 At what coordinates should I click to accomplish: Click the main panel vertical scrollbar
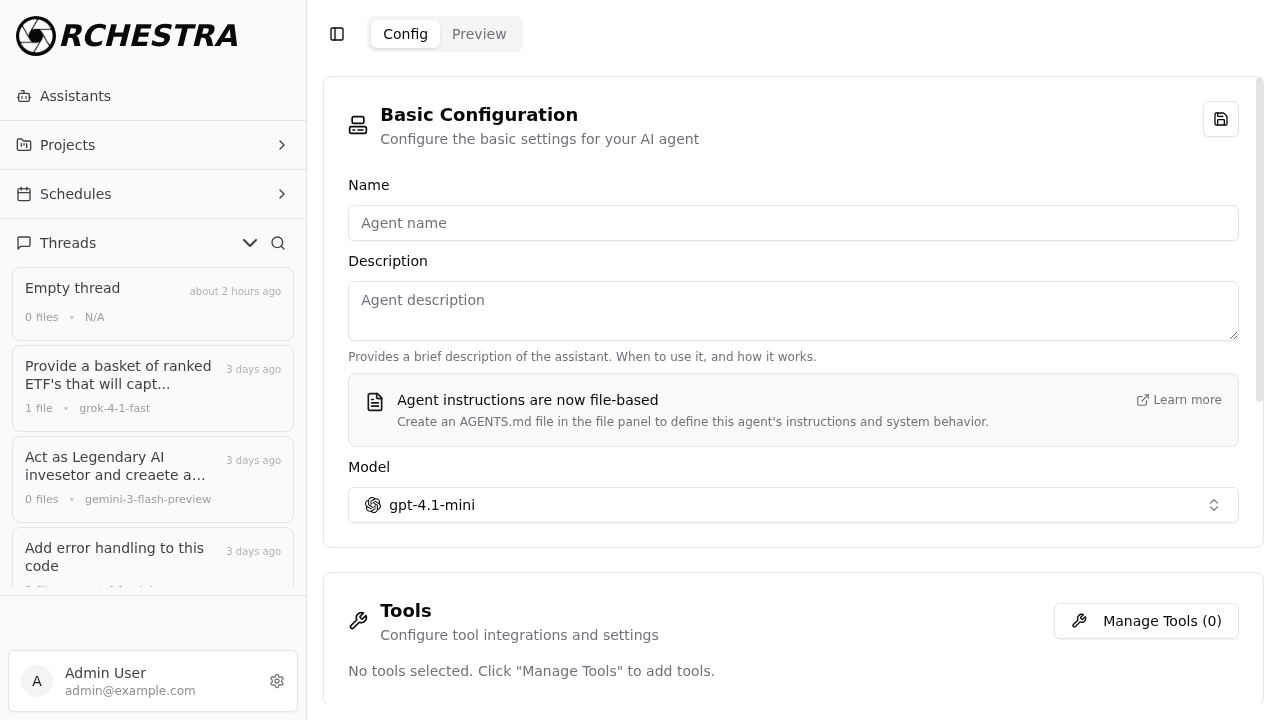1260,240
